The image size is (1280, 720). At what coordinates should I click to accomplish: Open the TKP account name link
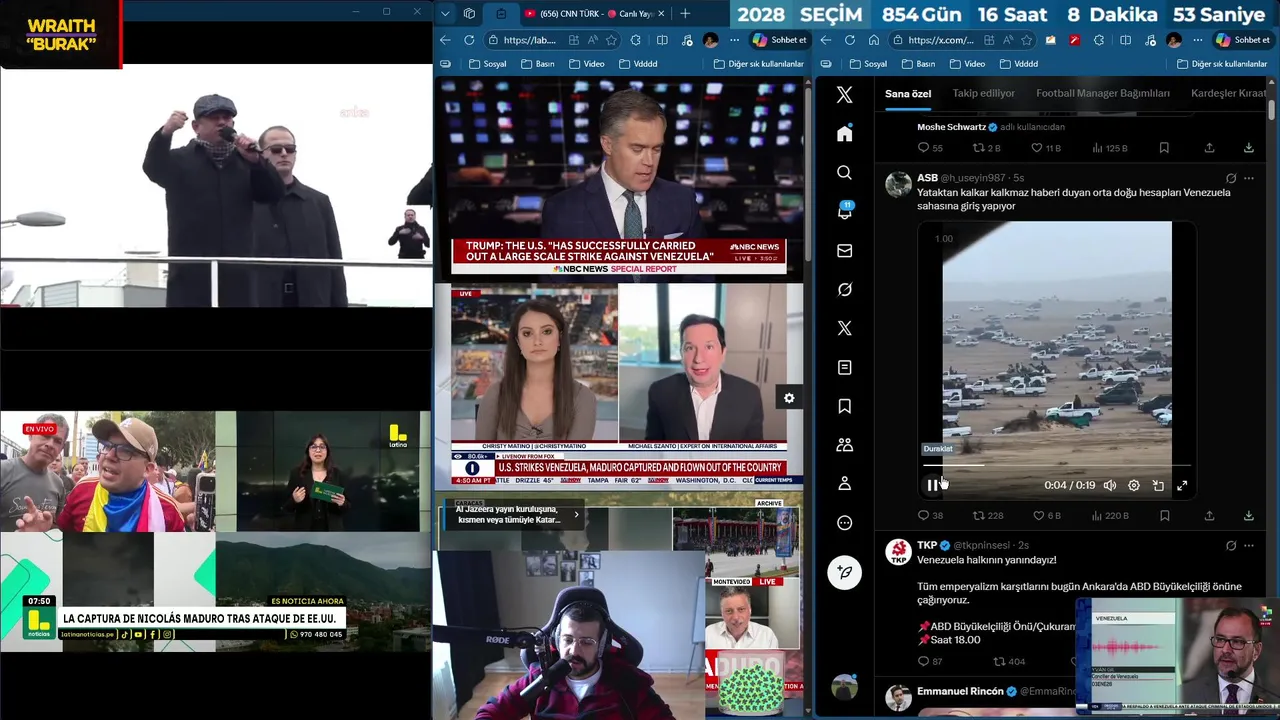(927, 545)
